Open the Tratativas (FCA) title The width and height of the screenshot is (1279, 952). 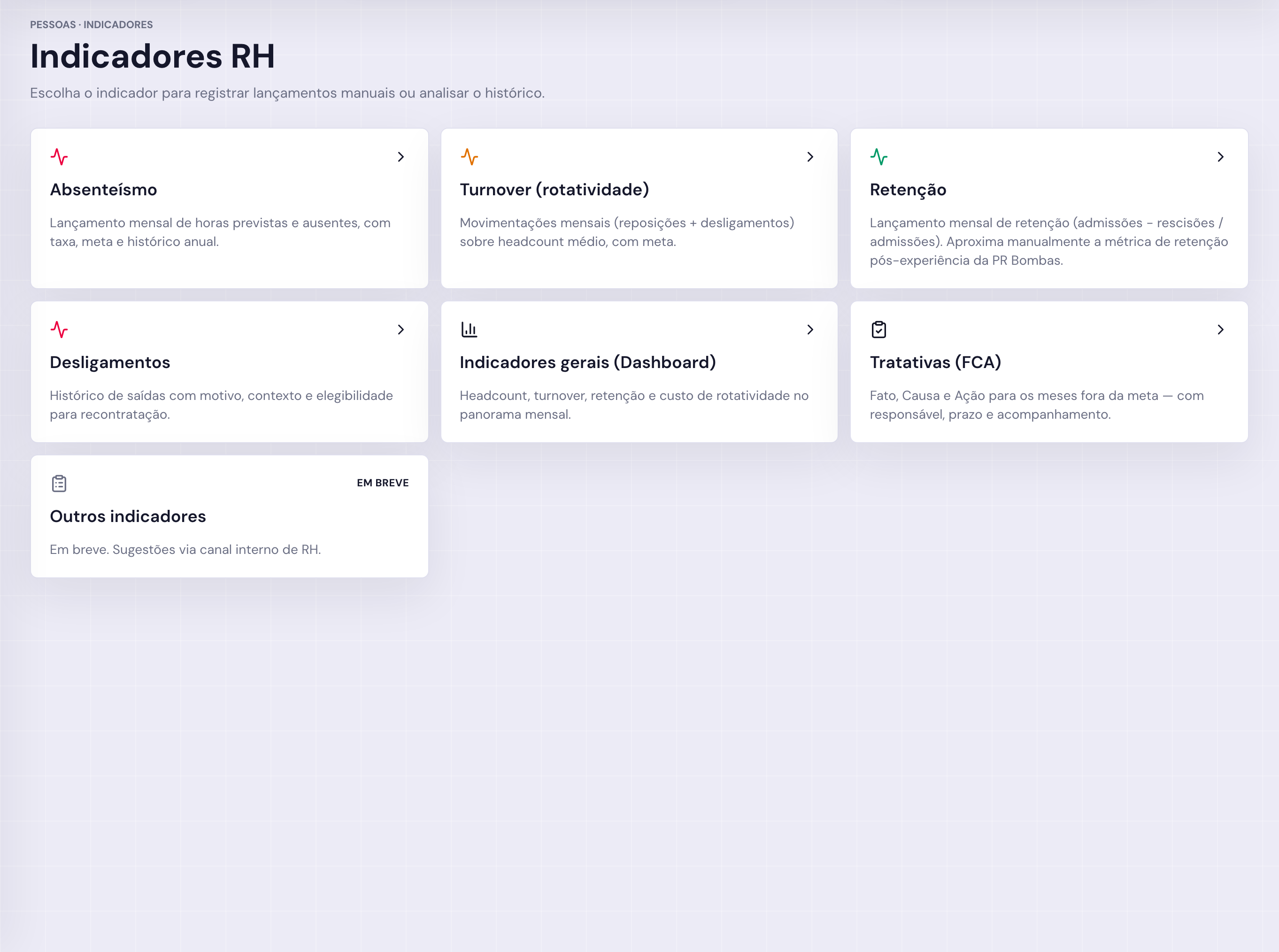[x=935, y=362]
